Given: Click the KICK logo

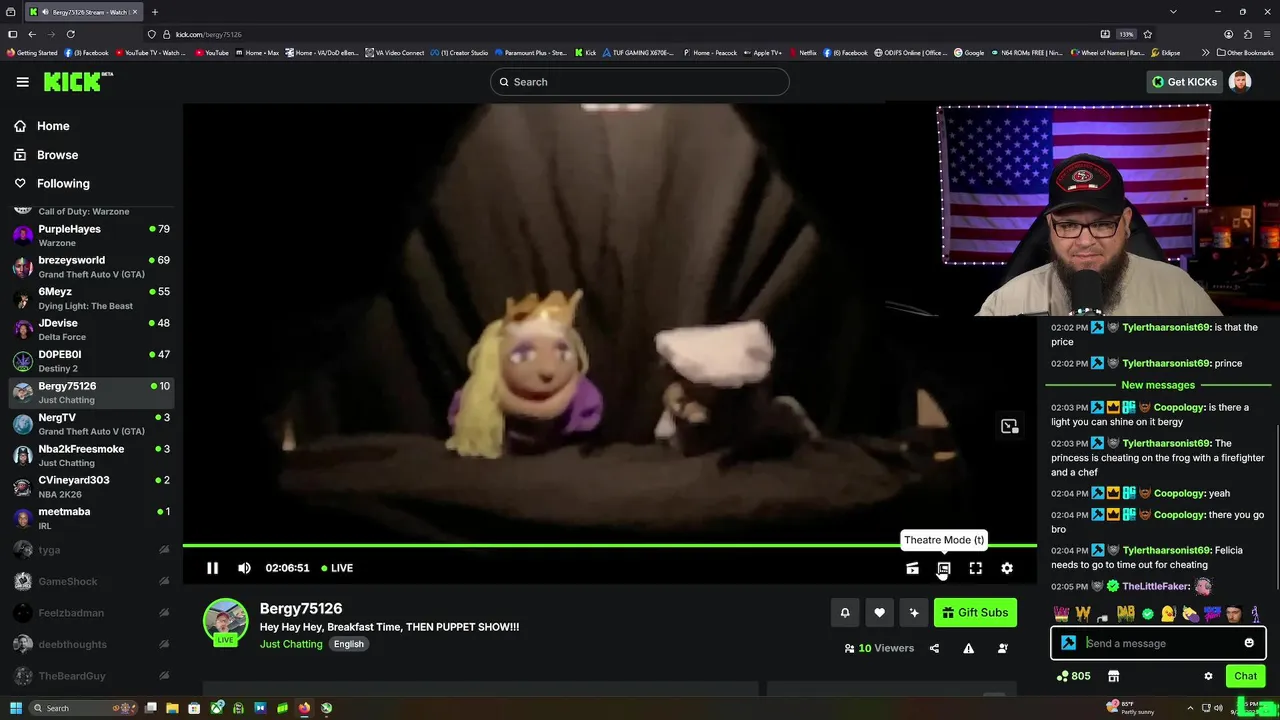Looking at the screenshot, I should (76, 82).
